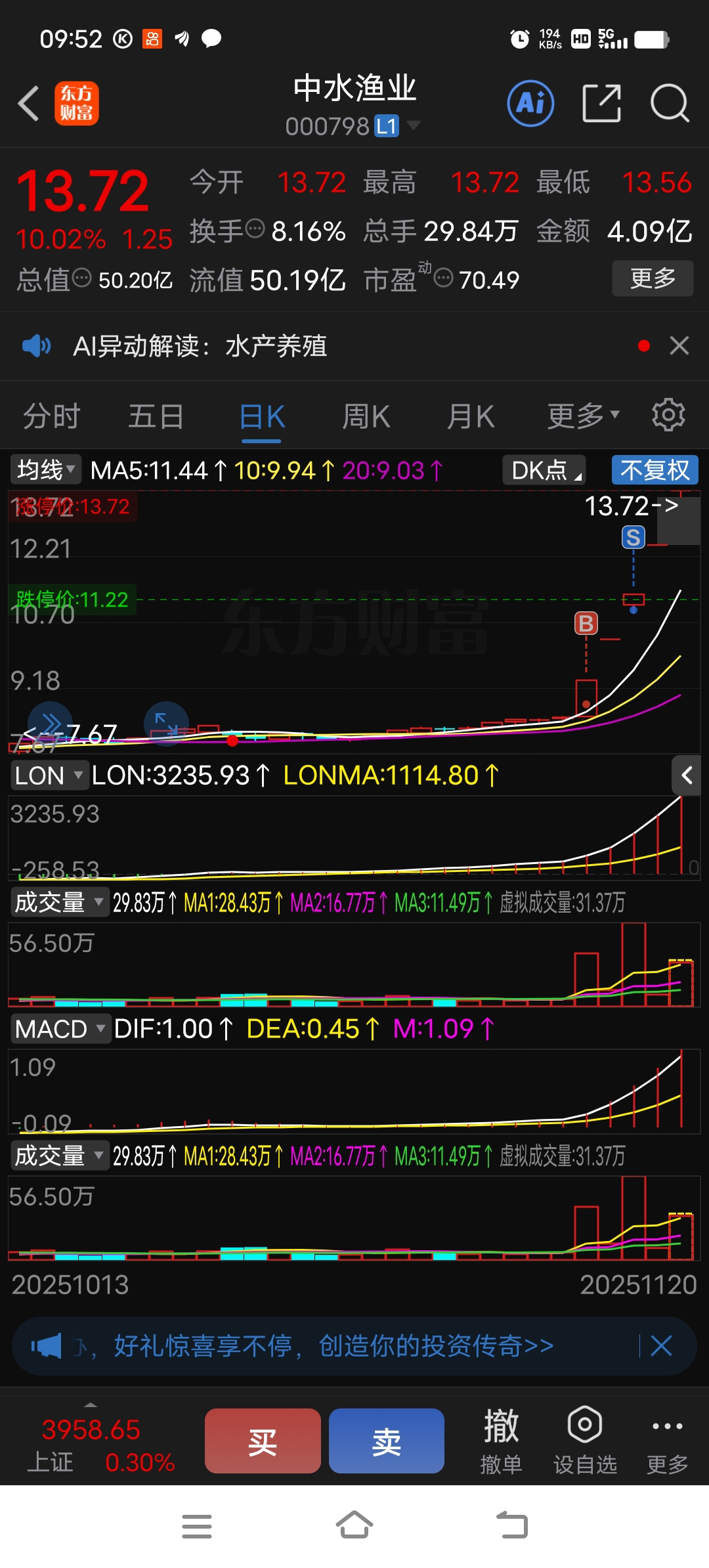Open the 更多 chart period dropdown
The image size is (709, 1568).
pos(584,416)
